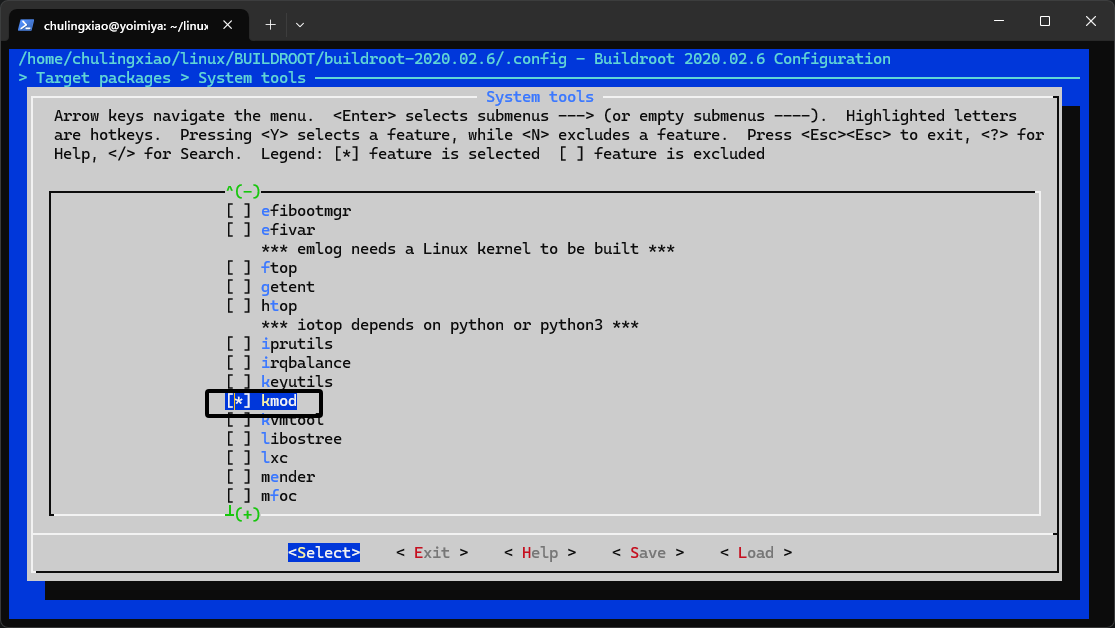
Task: Toggle the getent checkbox
Action: pyautogui.click(x=238, y=287)
